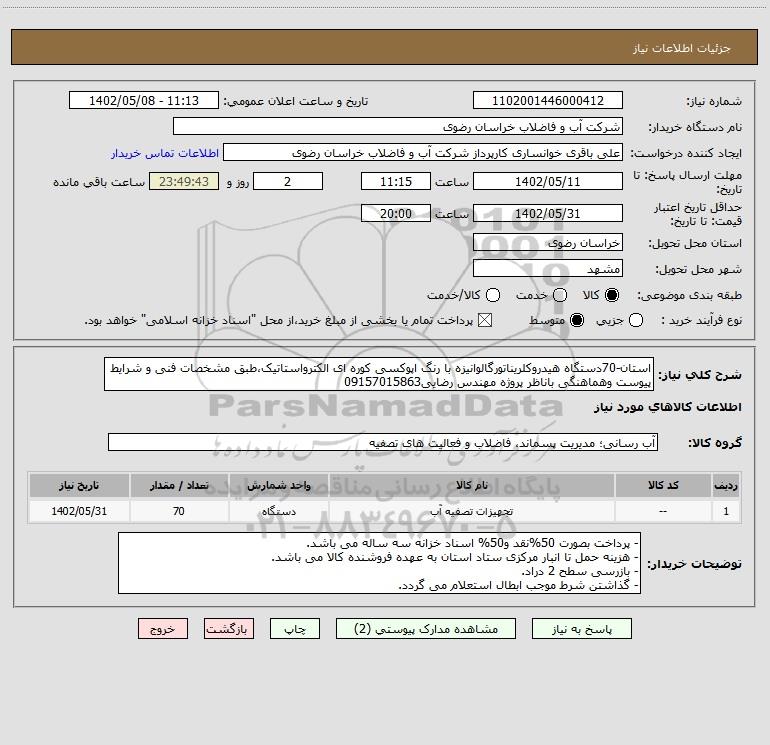Click the response deadline date 1402/05/11

548,181
